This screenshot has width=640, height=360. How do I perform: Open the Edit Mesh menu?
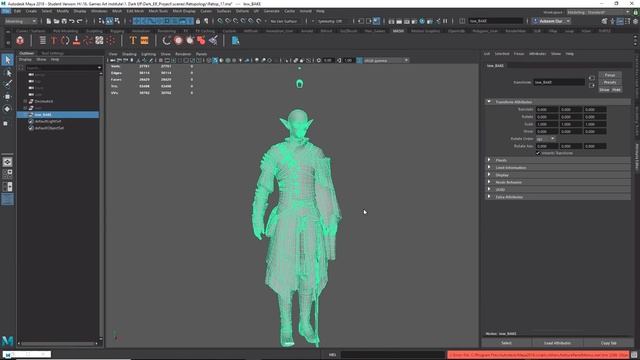135,11
